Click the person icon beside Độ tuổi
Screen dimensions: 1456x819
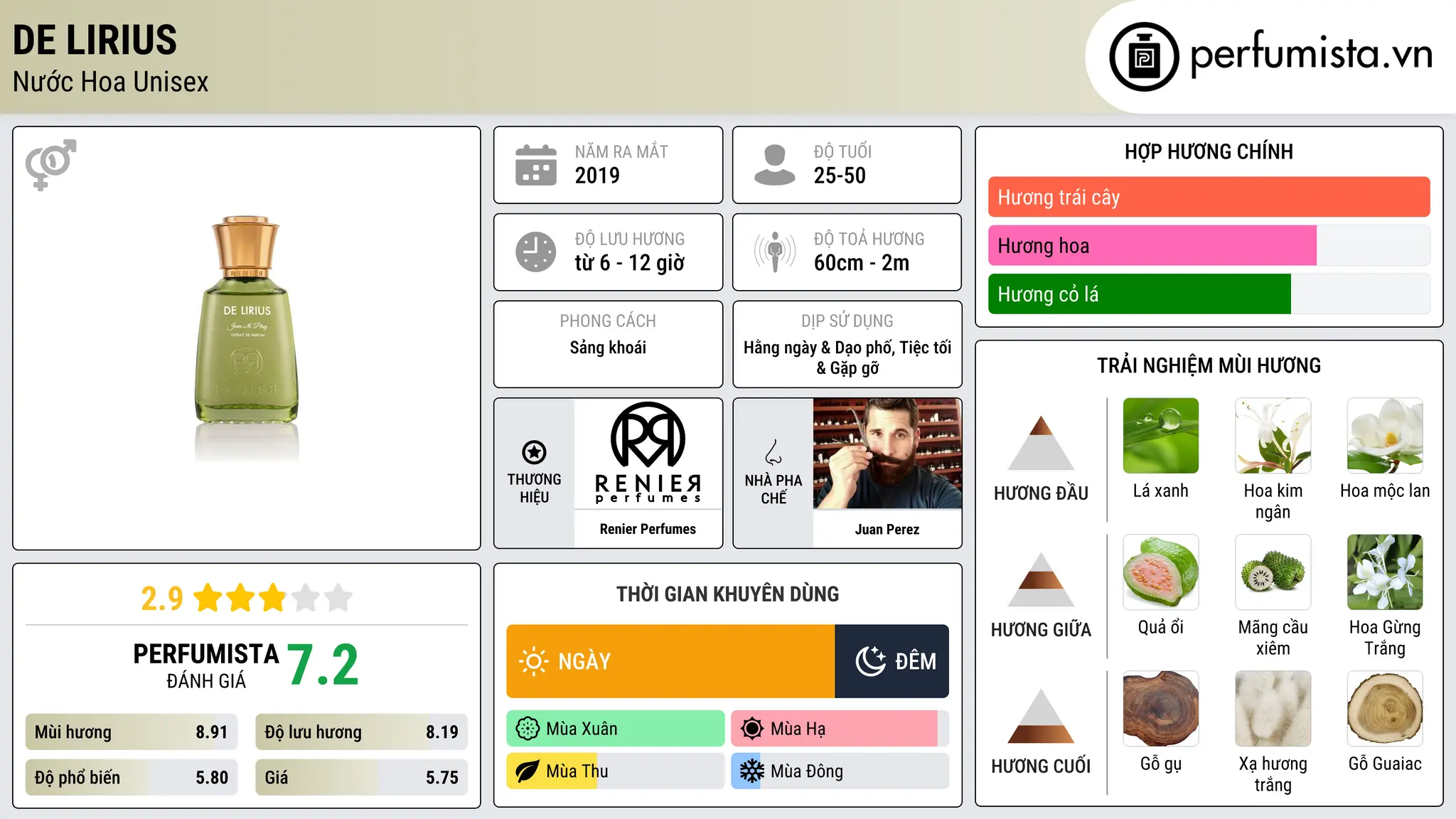click(x=774, y=165)
